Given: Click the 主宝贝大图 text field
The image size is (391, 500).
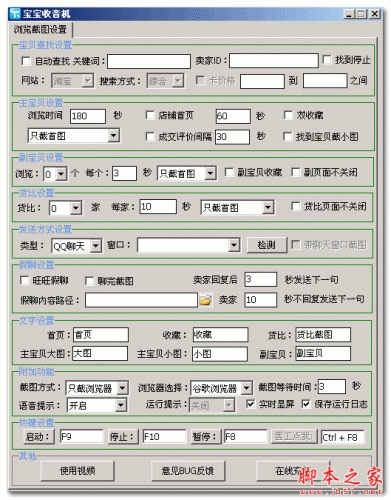Looking at the screenshot, I should (x=100, y=353).
